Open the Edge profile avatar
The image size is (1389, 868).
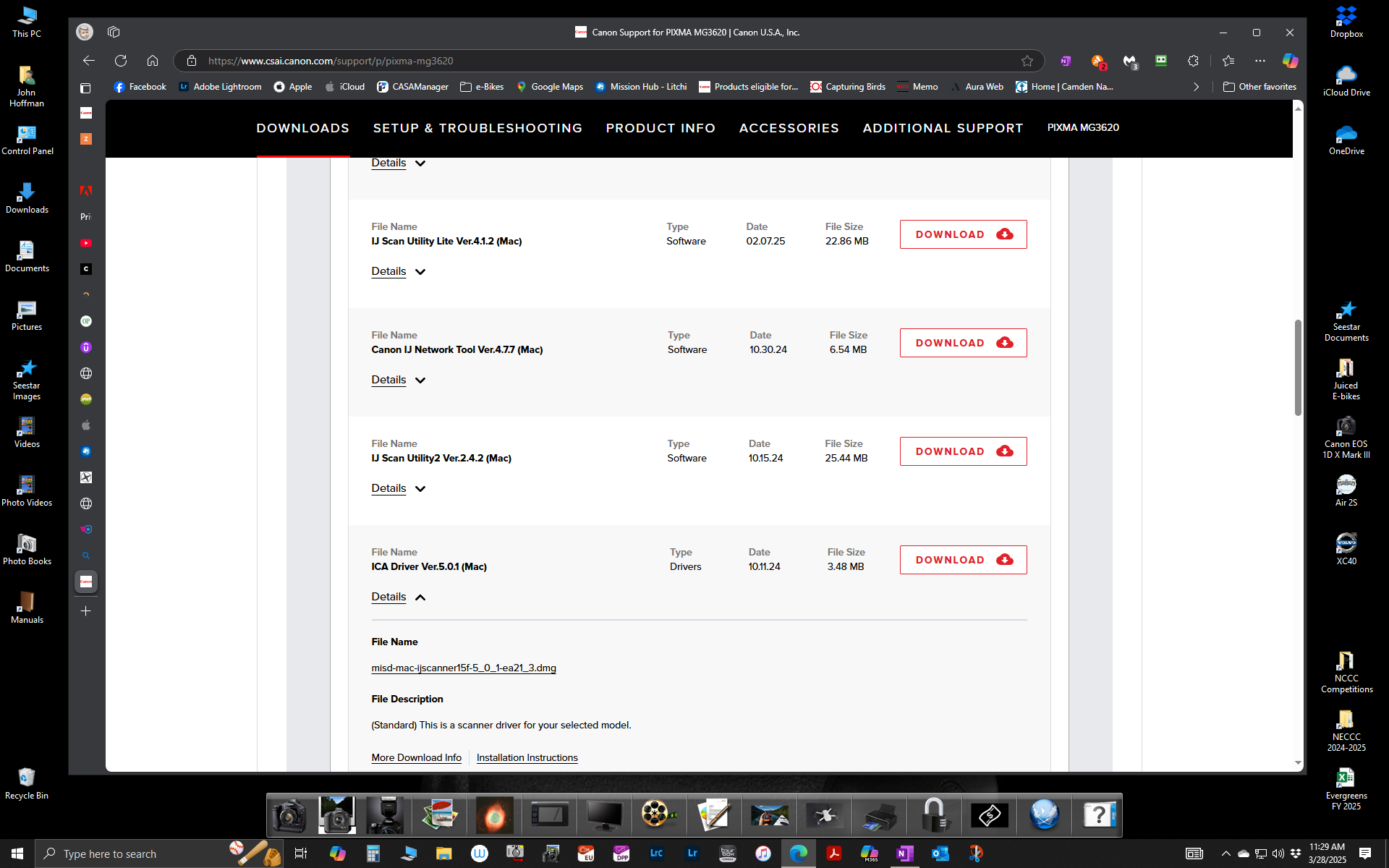85,32
